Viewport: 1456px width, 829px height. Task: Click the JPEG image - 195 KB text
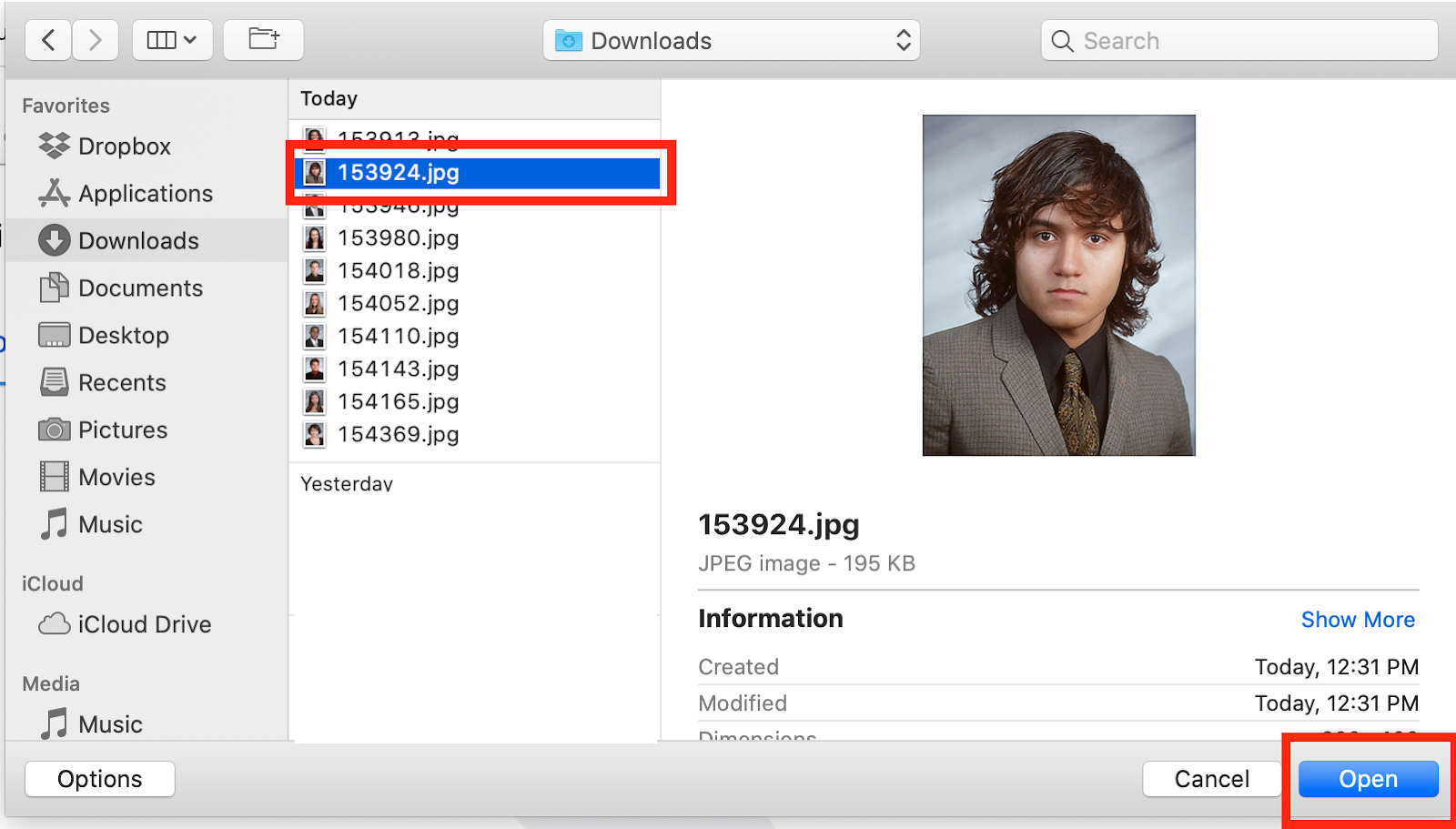(806, 563)
